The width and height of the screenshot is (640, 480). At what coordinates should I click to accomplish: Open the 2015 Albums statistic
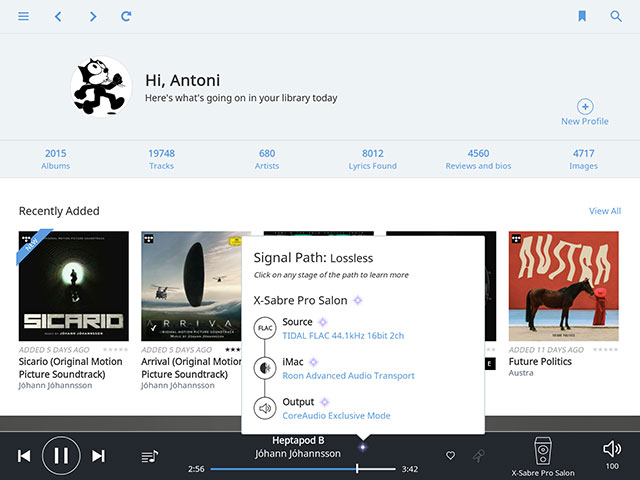tap(56, 159)
